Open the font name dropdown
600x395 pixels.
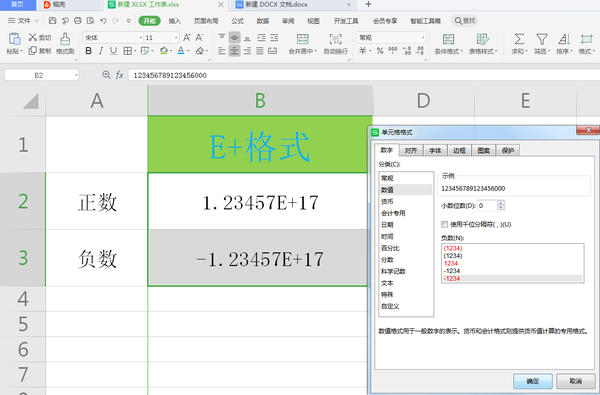coord(140,38)
